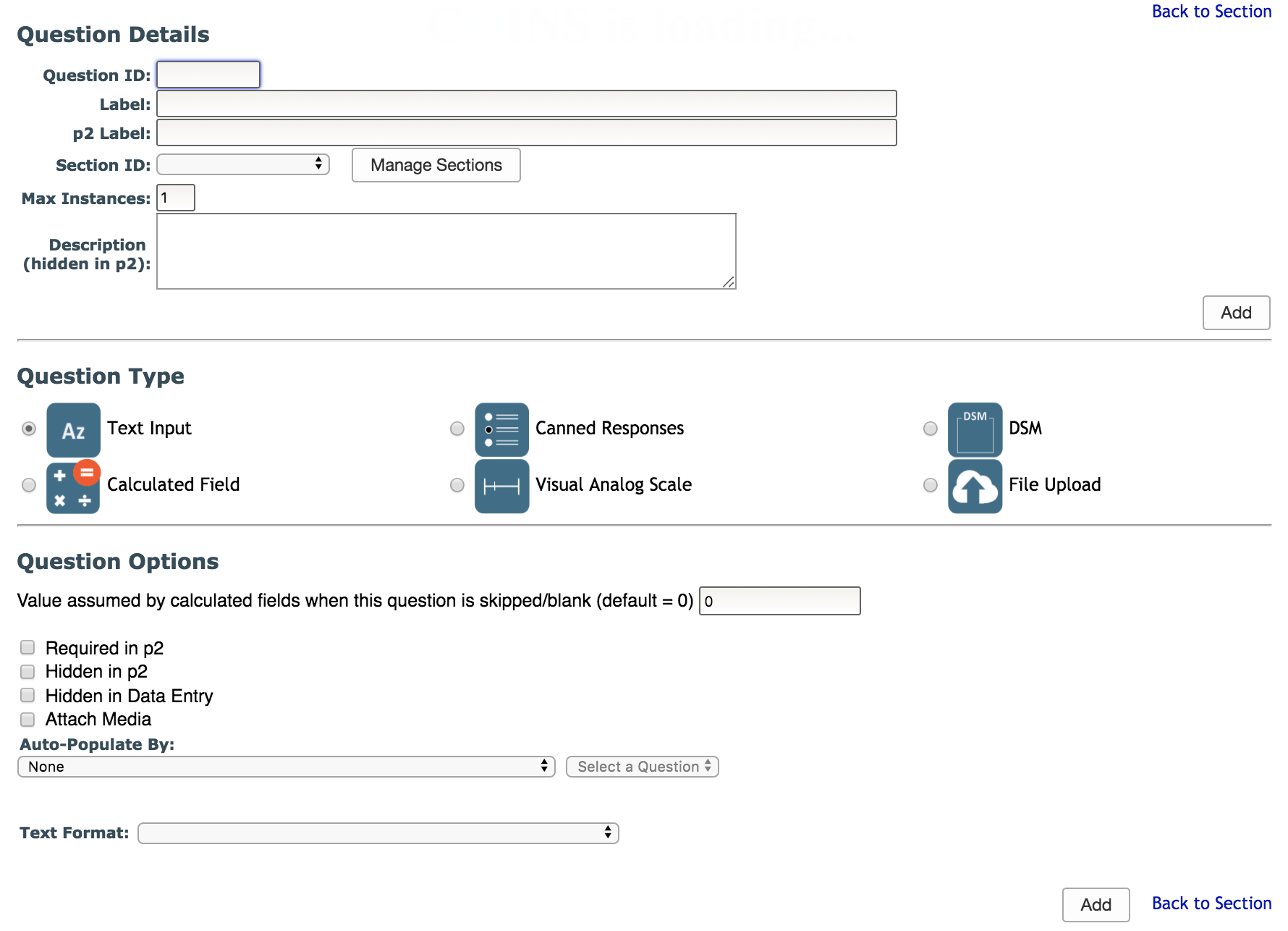
Task: Click the DSM icon
Action: pos(975,429)
